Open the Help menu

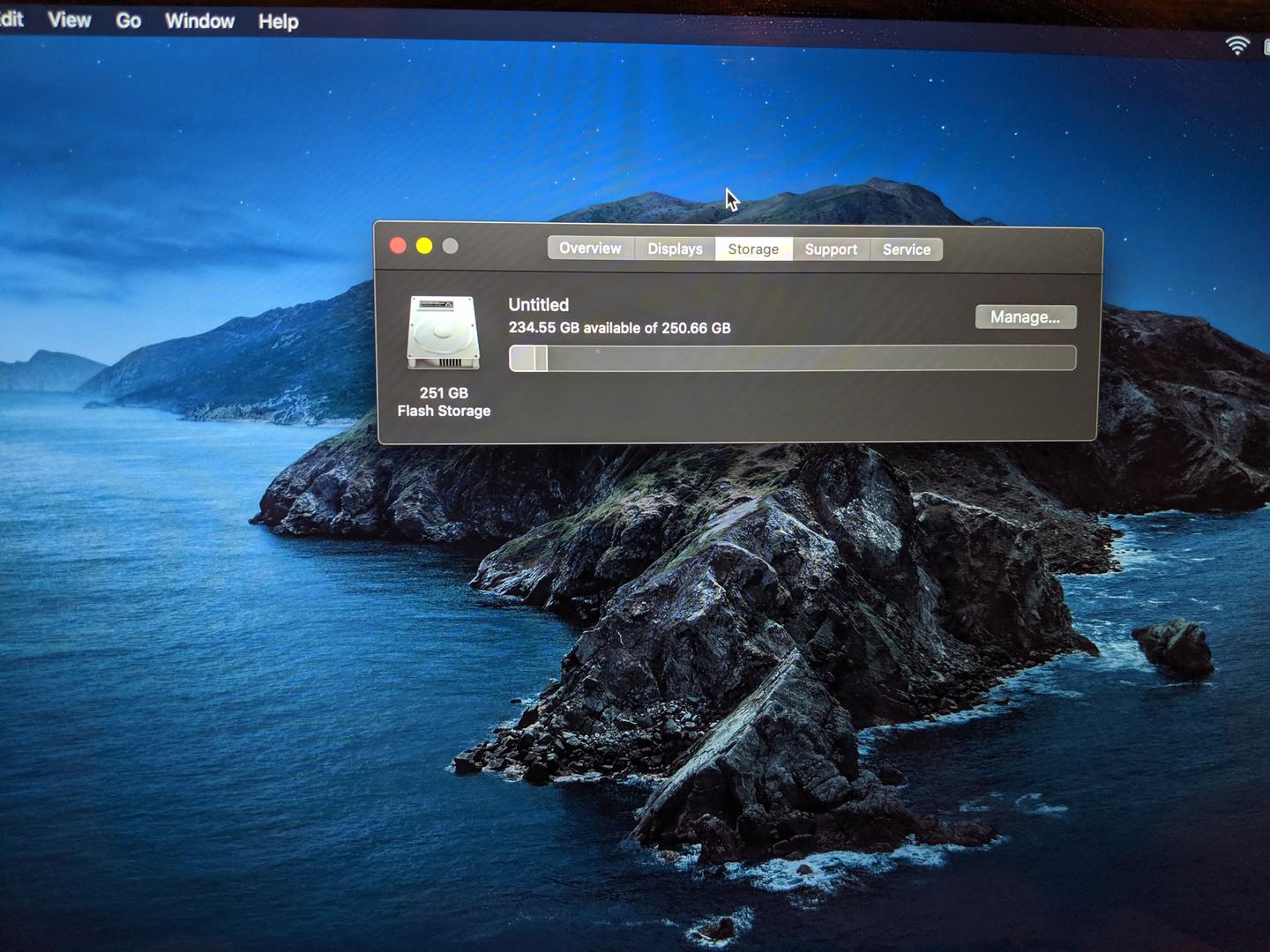[279, 21]
